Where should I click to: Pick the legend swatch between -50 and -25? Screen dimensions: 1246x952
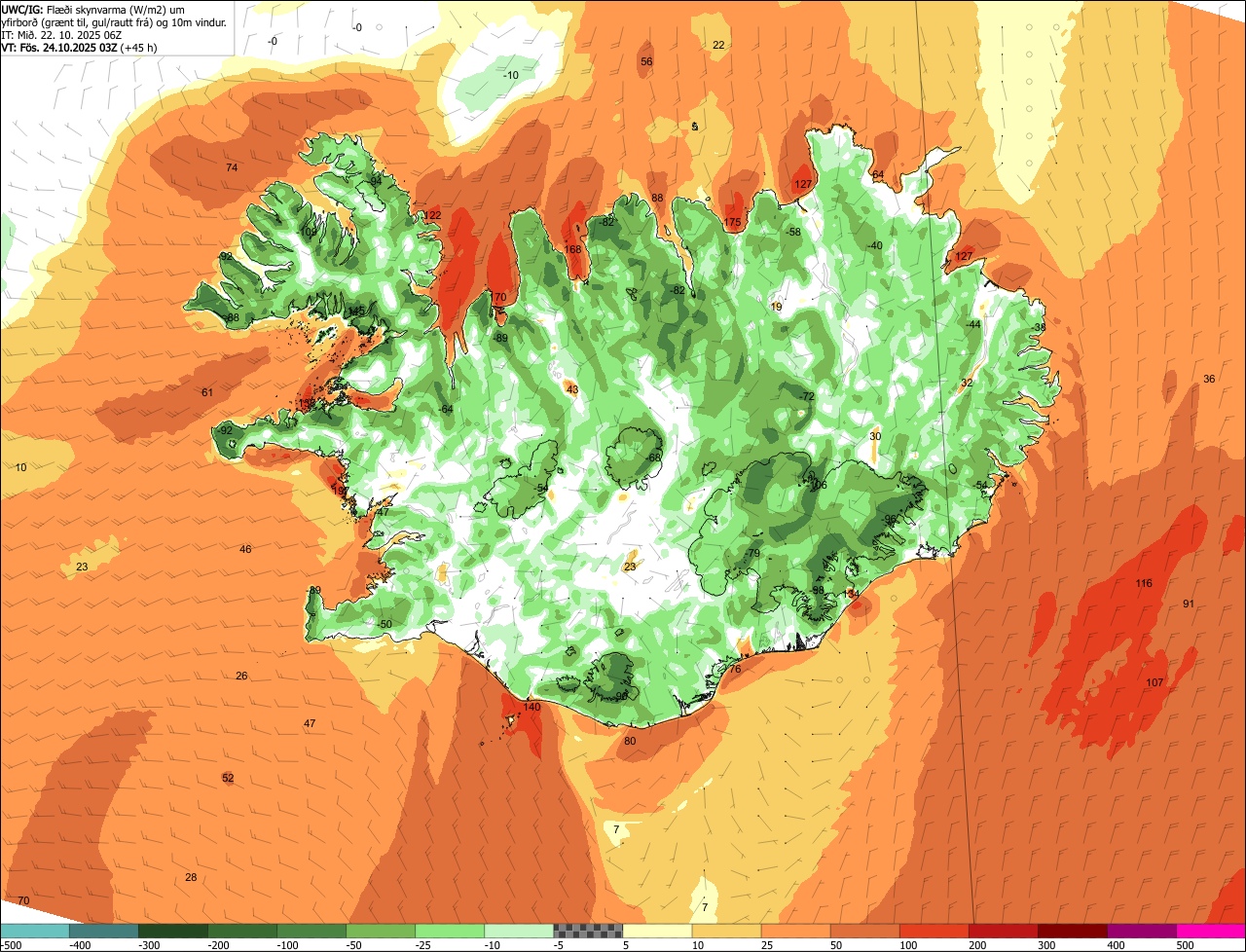point(380,932)
